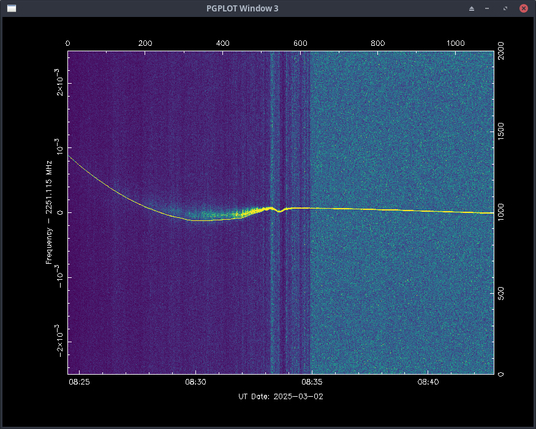Click the left axis label 0
The width and height of the screenshot is (536, 429).
point(60,212)
